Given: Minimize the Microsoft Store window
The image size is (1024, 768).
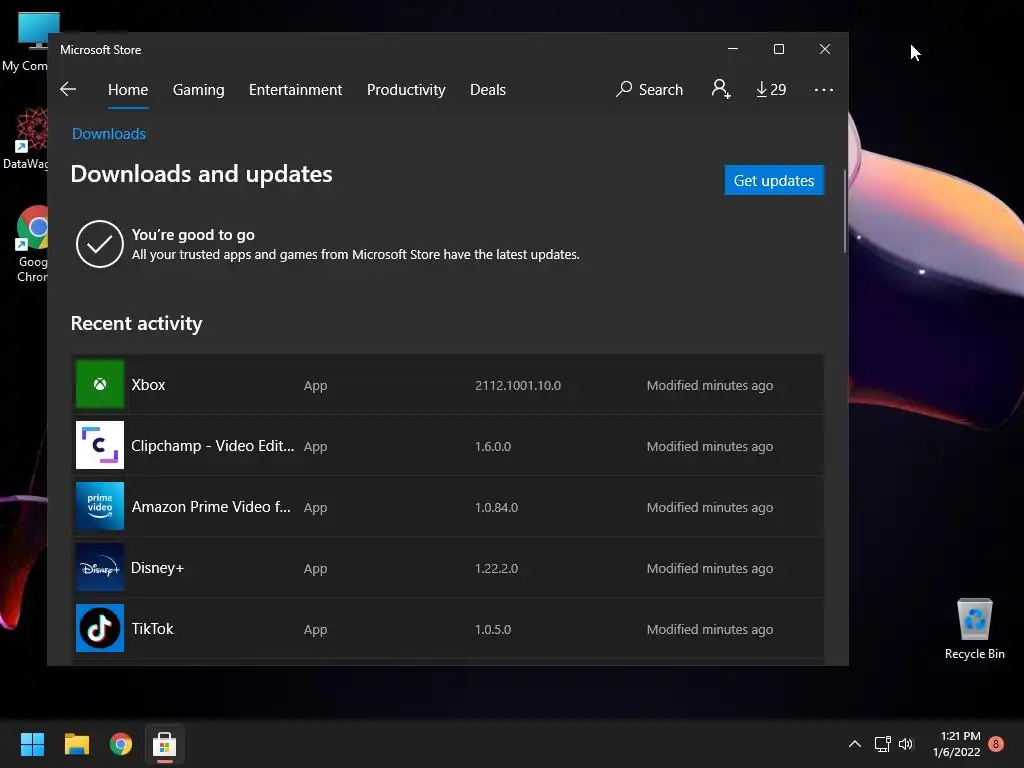Looking at the screenshot, I should 733,49.
